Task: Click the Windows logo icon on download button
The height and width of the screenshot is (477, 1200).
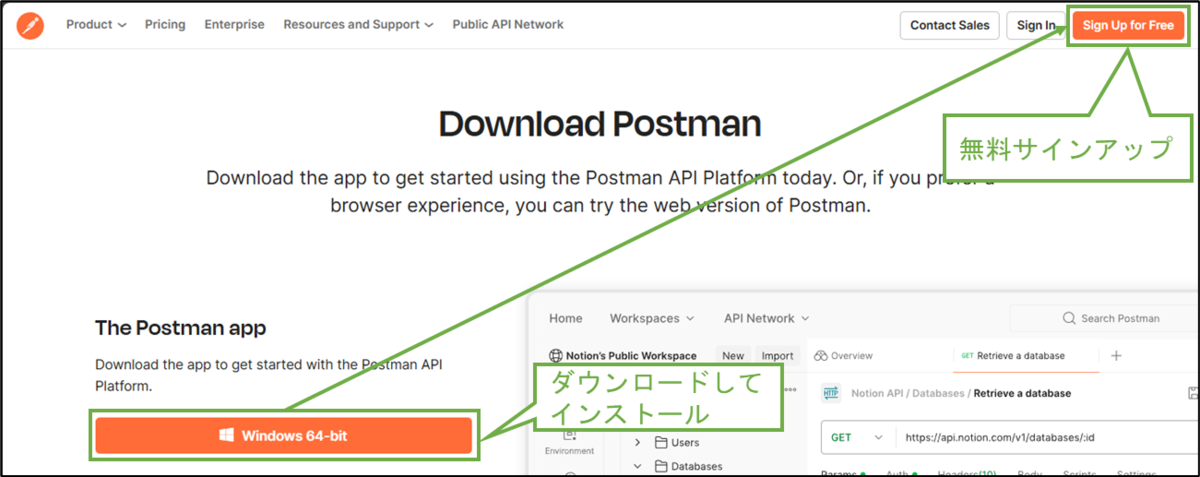Action: 226,436
